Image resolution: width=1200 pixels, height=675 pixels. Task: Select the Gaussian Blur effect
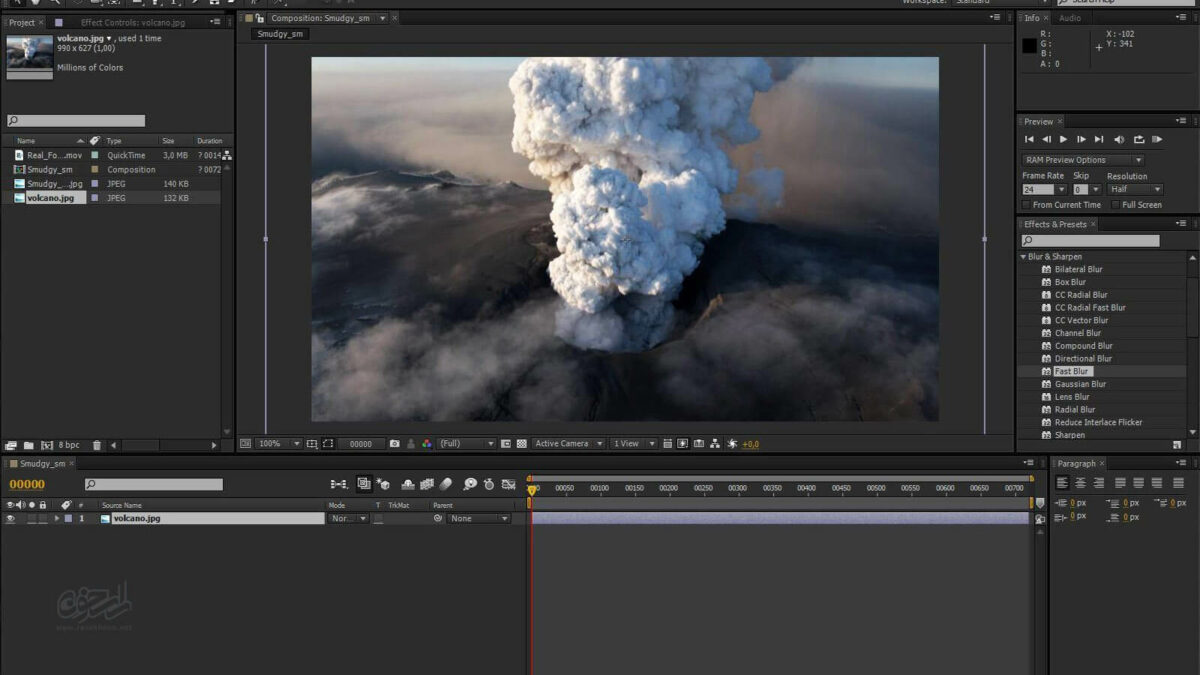(x=1080, y=384)
